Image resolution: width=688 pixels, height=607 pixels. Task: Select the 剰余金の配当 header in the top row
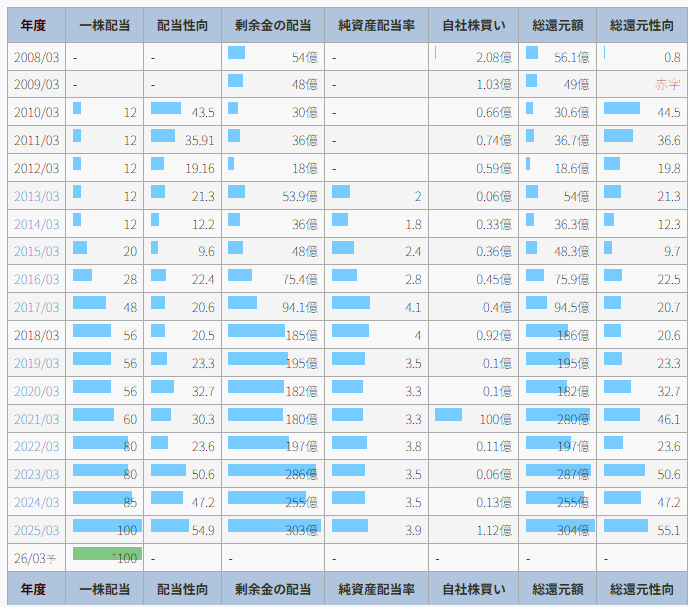point(272,25)
